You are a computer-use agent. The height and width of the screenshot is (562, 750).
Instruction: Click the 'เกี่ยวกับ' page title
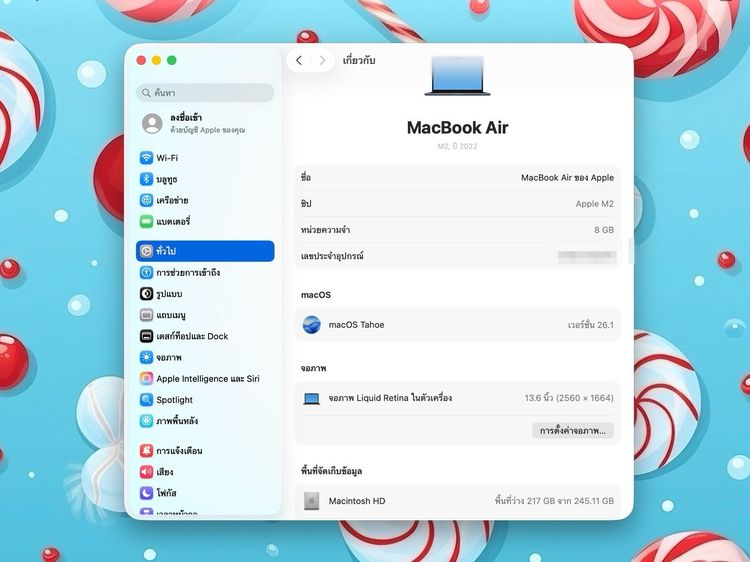tap(359, 60)
